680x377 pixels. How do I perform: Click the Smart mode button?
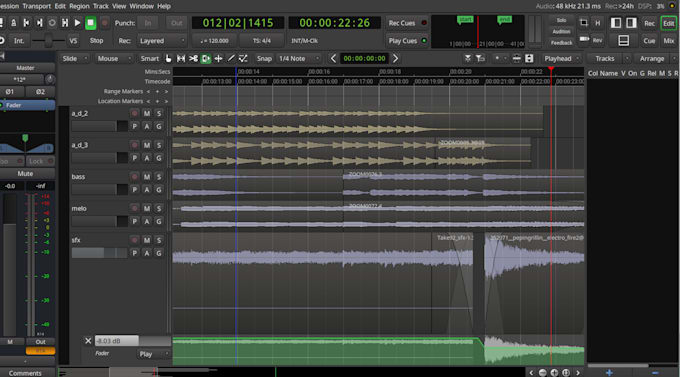[149, 59]
